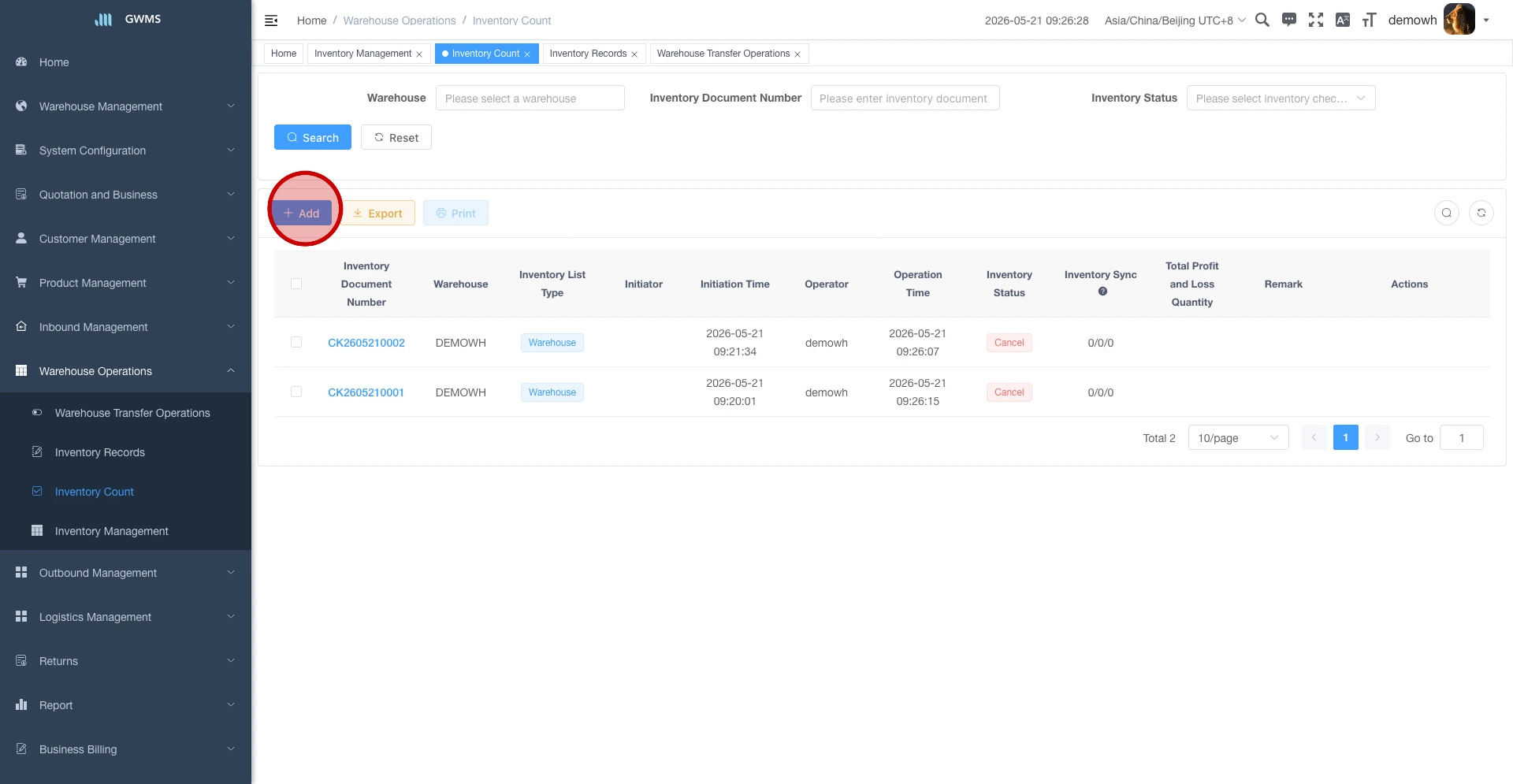Open the font size icon
The width and height of the screenshot is (1513, 784).
[x=1370, y=20]
